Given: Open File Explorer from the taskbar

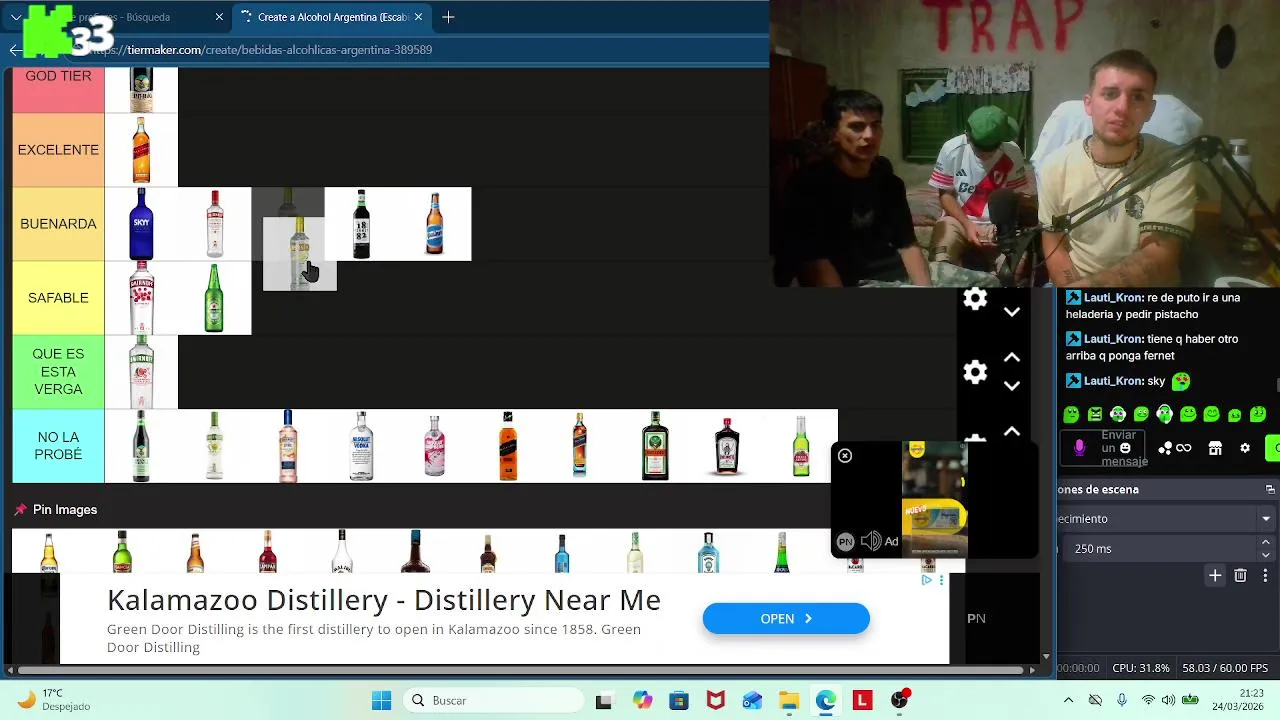Looking at the screenshot, I should point(788,701).
